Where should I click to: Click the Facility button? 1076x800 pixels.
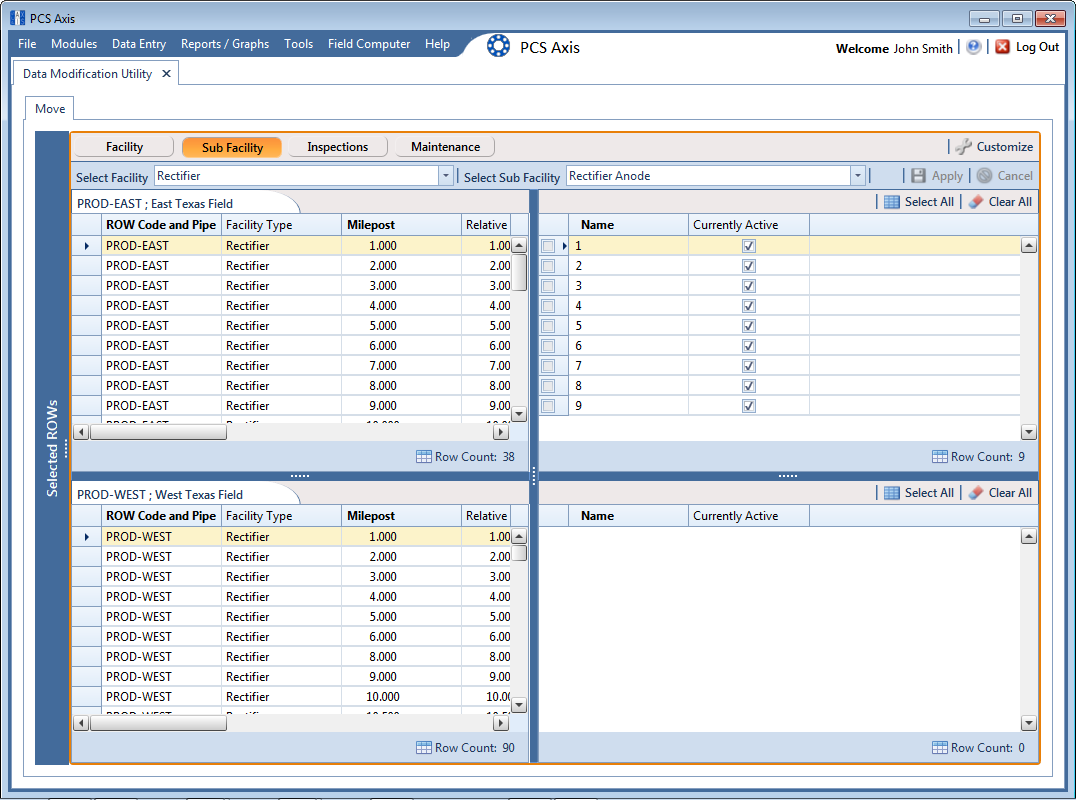click(124, 147)
